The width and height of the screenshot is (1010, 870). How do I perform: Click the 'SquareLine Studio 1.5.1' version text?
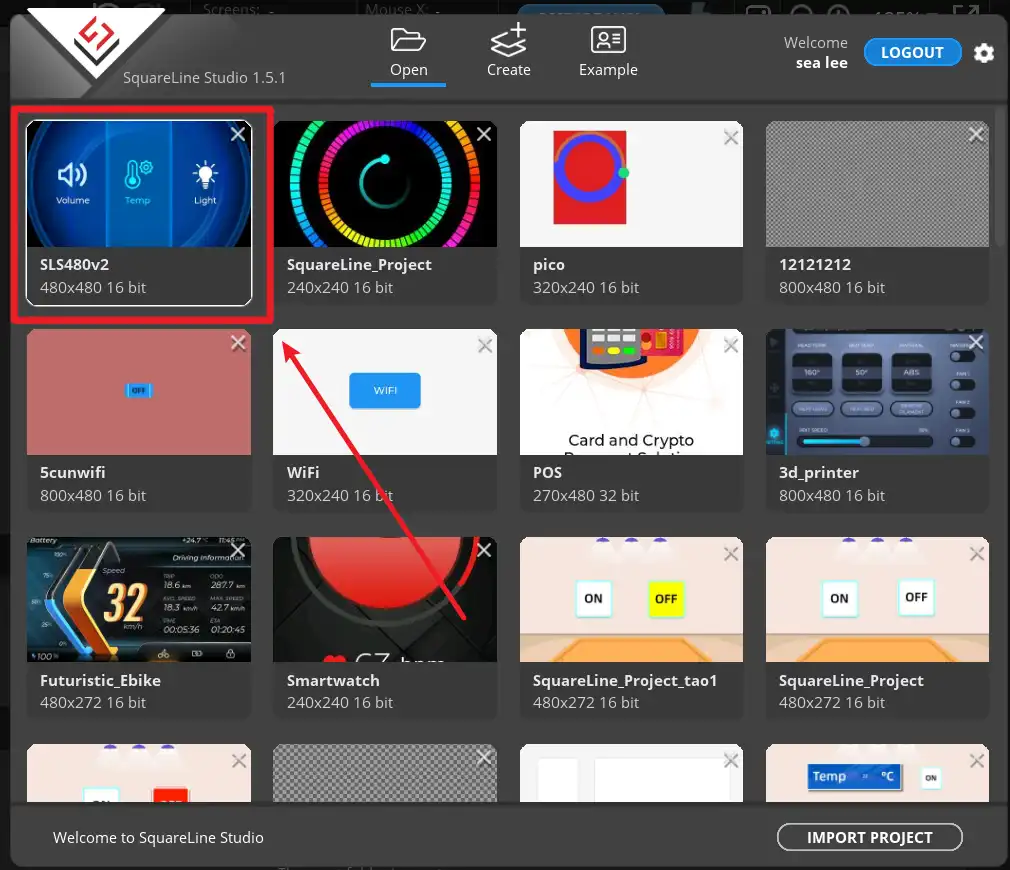[x=204, y=78]
